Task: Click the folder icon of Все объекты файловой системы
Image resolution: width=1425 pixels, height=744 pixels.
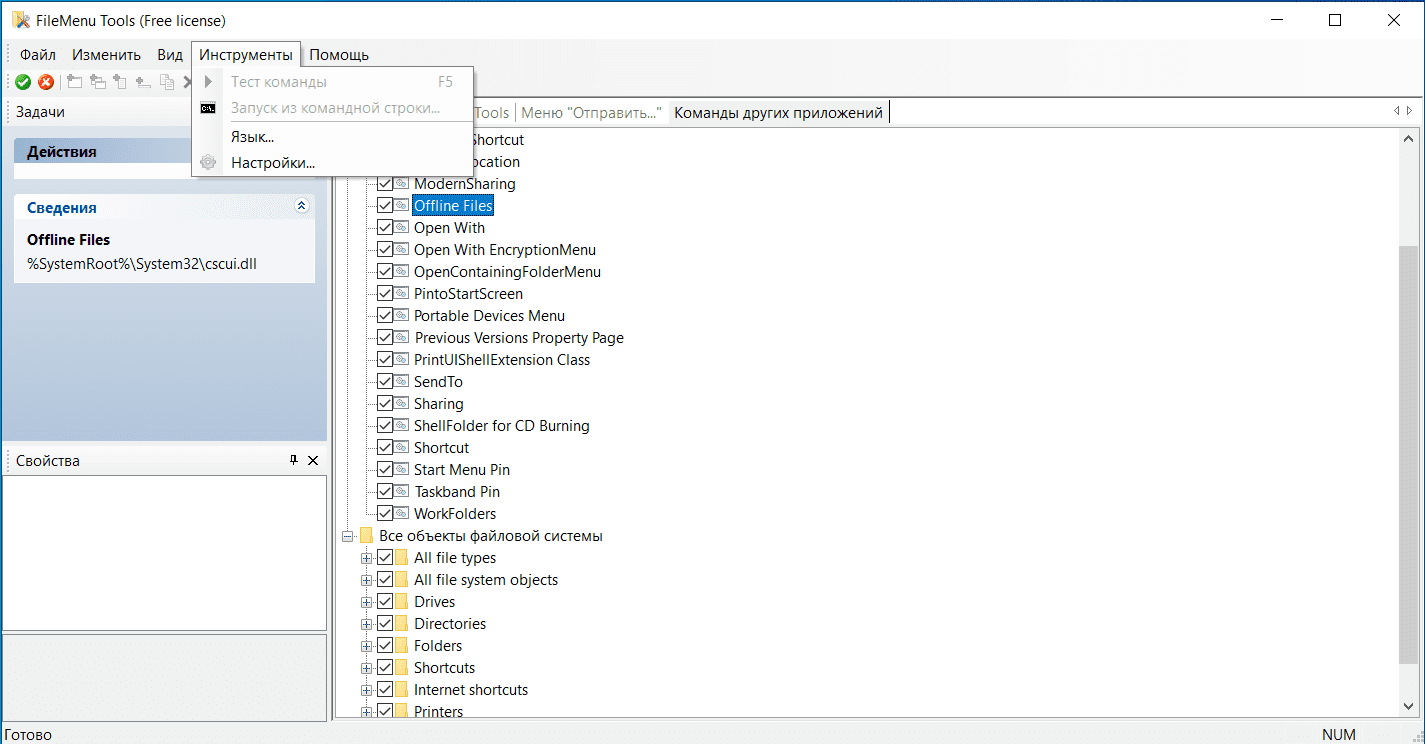Action: coord(366,536)
